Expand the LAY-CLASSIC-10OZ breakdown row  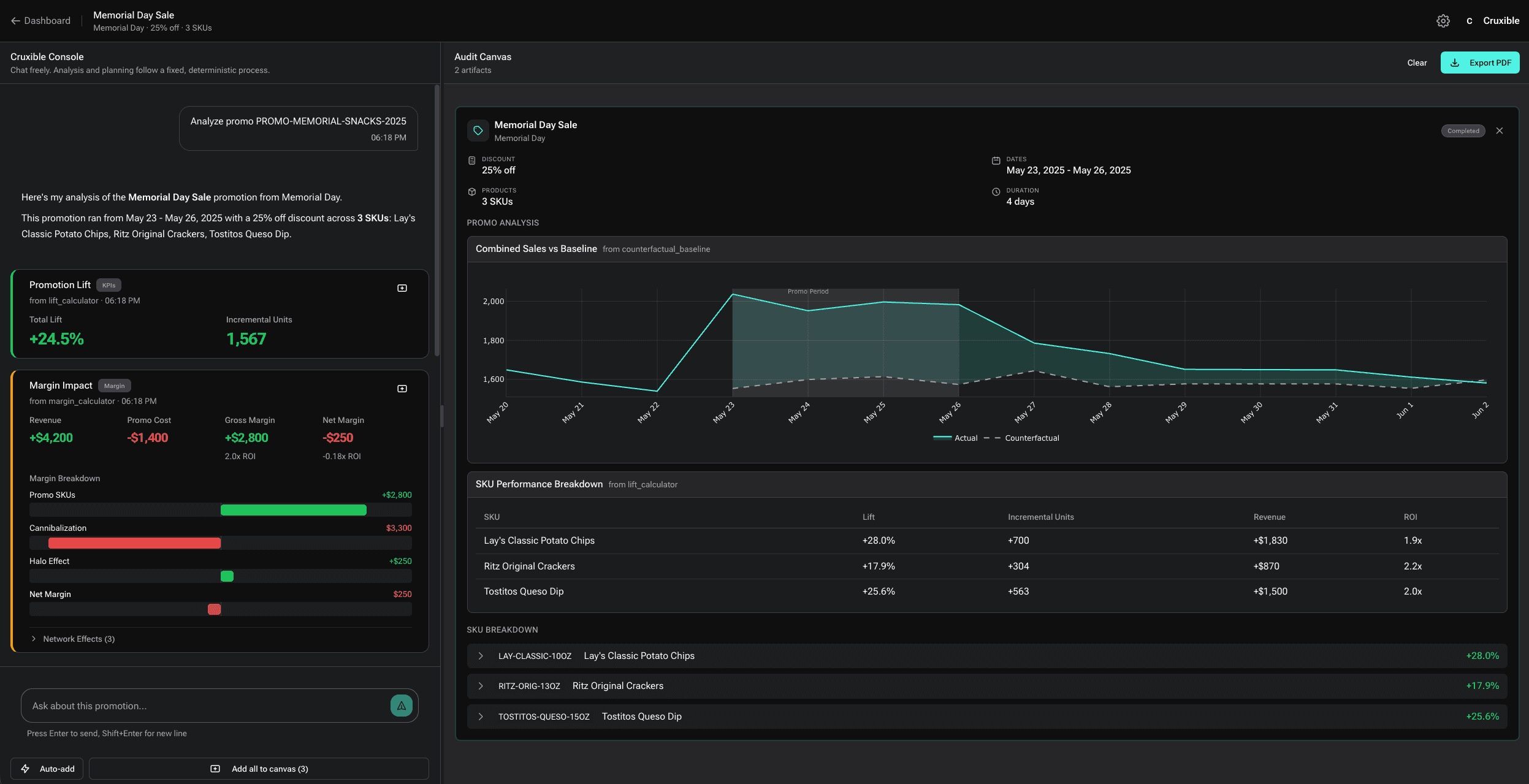coord(481,655)
